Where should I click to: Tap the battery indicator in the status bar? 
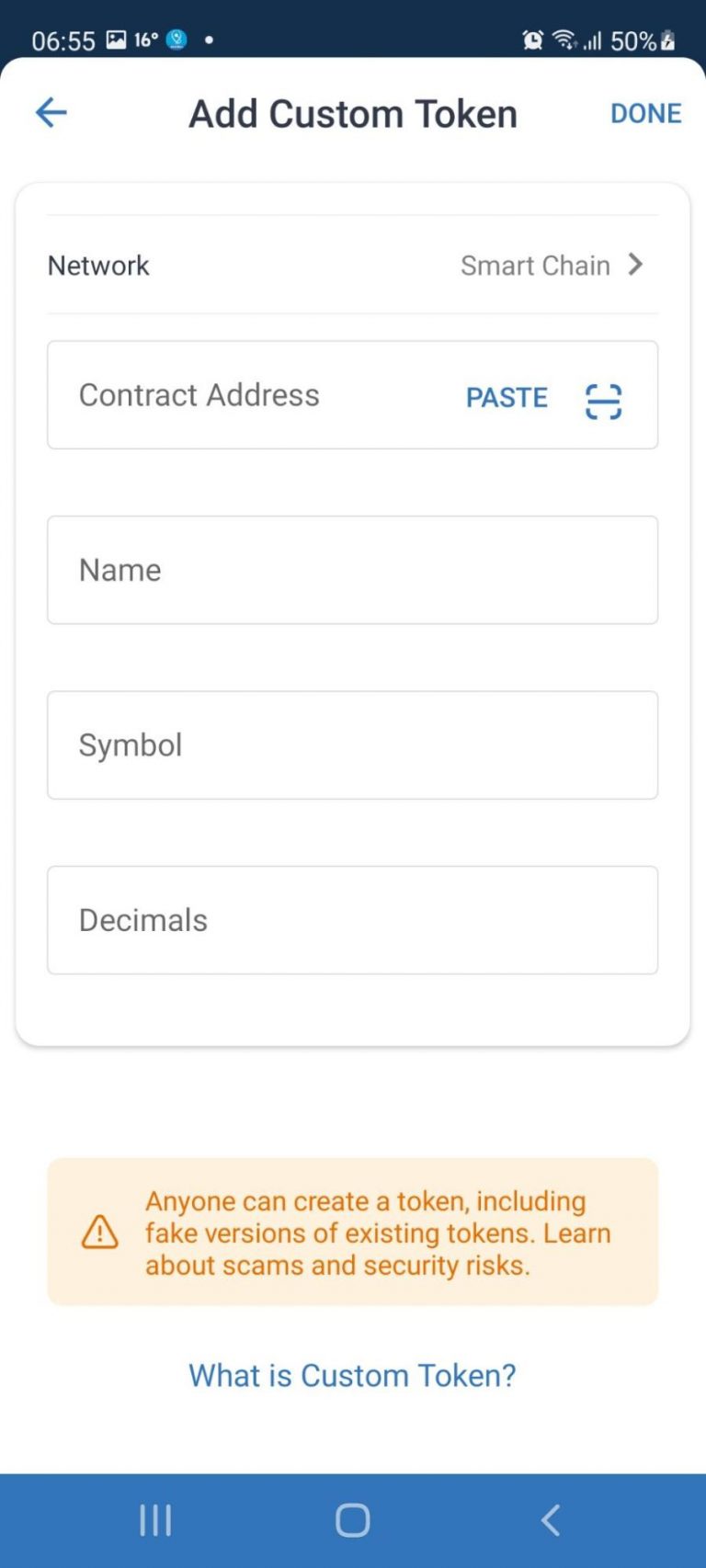click(666, 39)
